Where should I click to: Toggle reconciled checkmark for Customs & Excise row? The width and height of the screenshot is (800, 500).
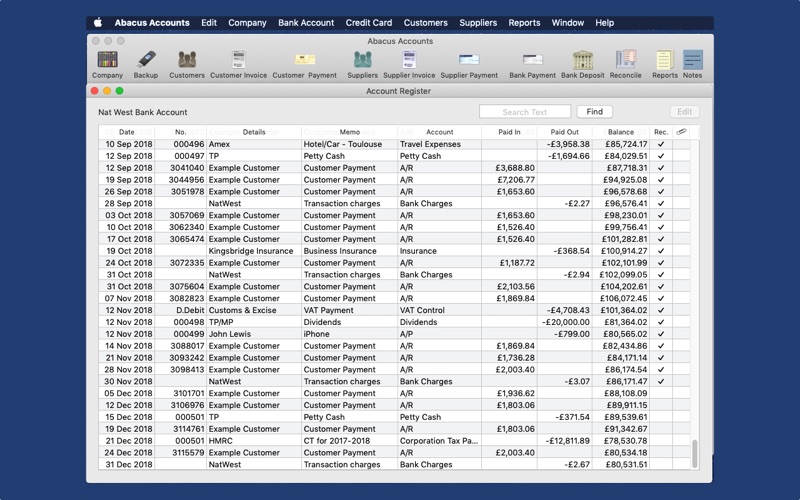point(661,310)
